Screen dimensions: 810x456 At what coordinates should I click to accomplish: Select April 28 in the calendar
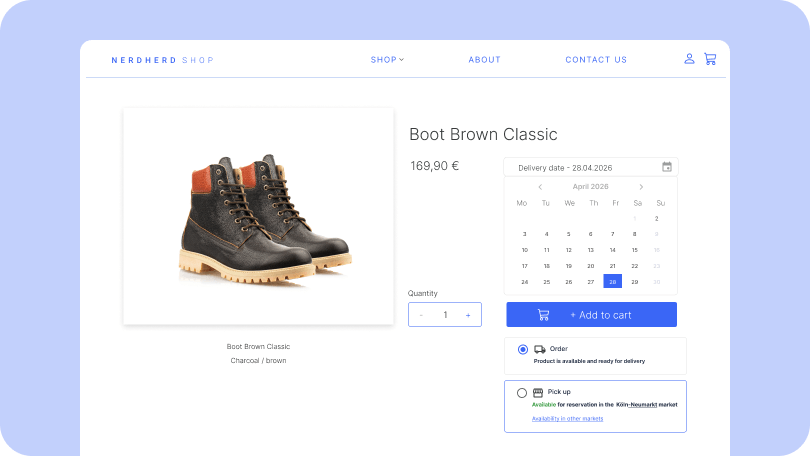point(613,281)
